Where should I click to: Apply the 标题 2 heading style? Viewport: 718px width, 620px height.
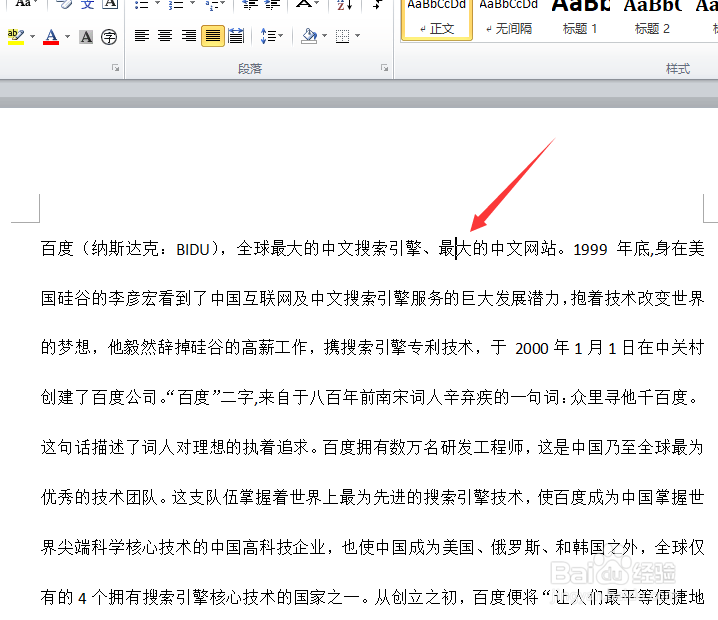652,18
